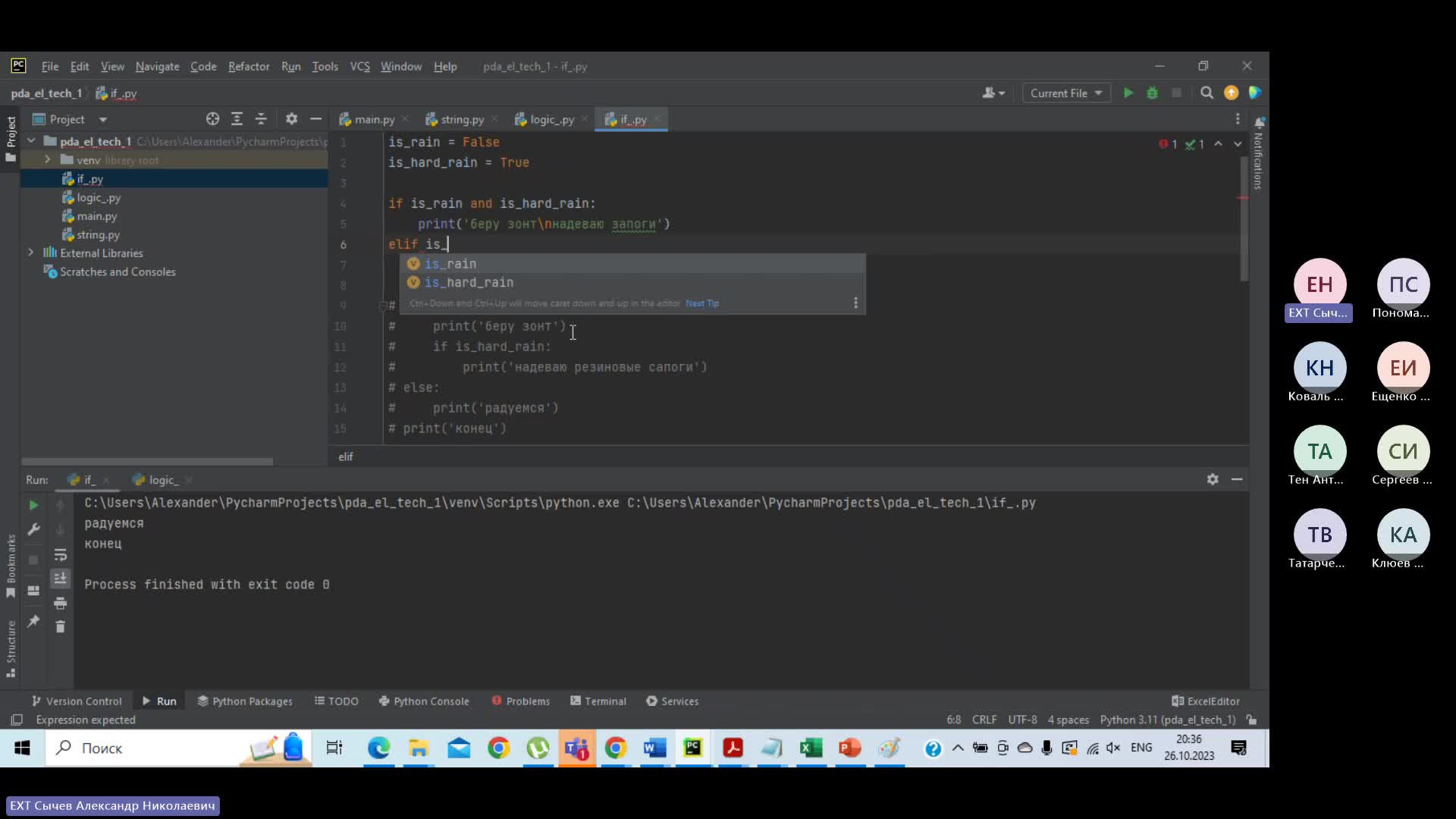The image size is (1456, 819).
Task: Open Services tool window
Action: (673, 701)
